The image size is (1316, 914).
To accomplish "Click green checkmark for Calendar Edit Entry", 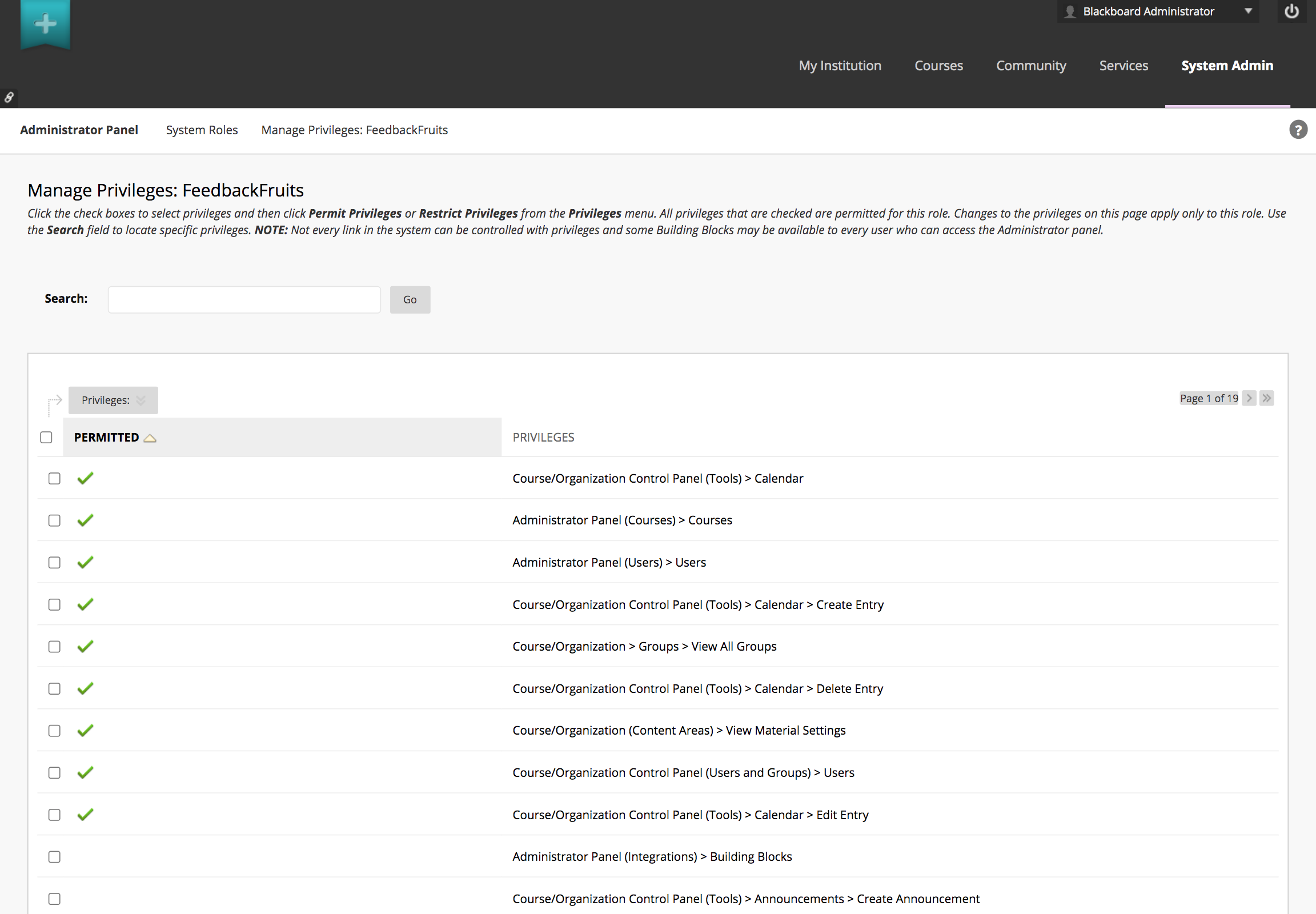I will click(85, 815).
